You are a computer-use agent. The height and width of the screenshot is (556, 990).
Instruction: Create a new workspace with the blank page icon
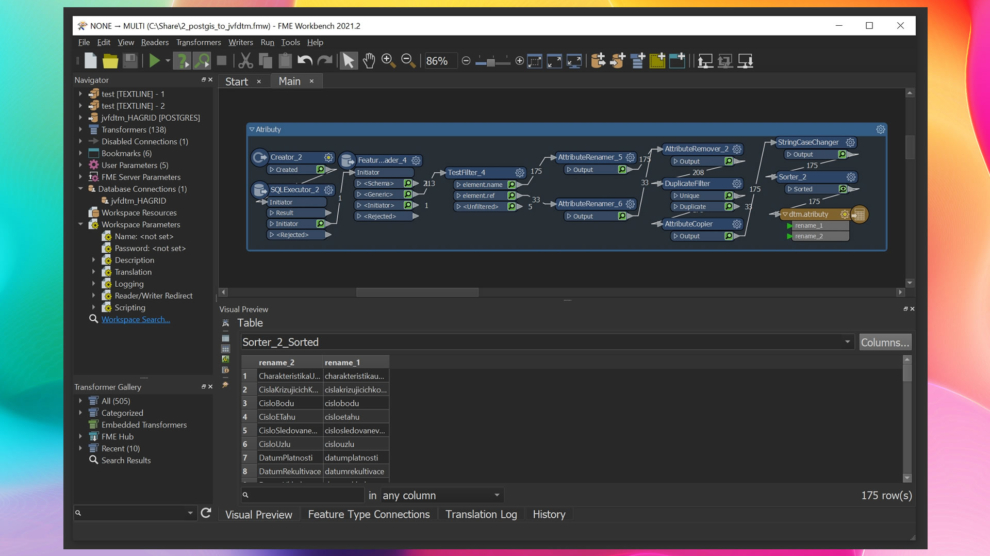pos(90,61)
